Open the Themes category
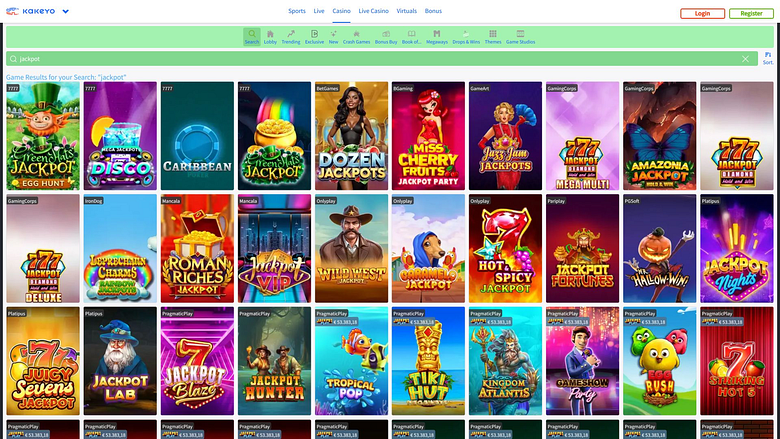 pos(493,37)
